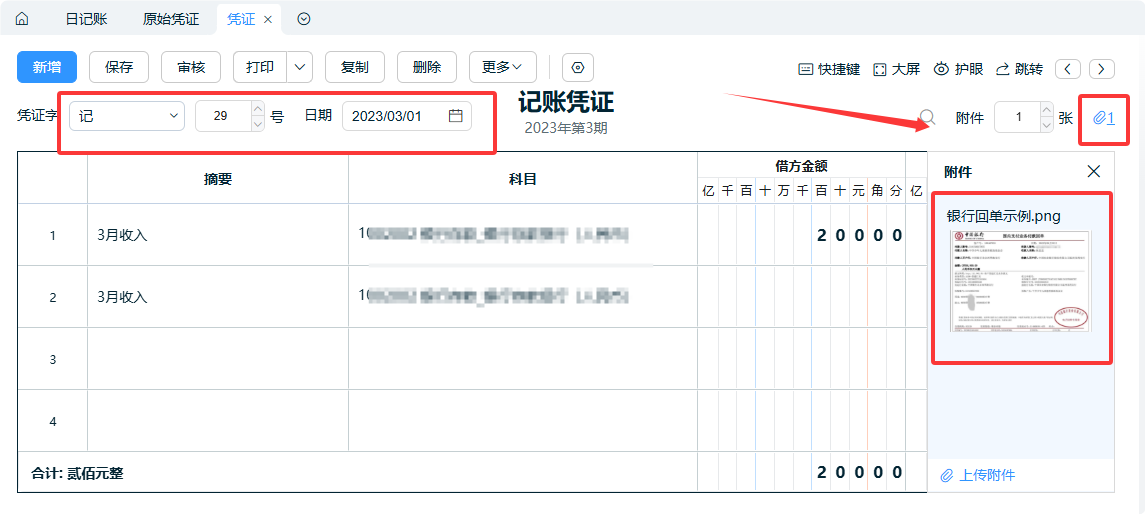
Task: Open 银行回单示例.png thumbnail
Action: pyautogui.click(x=1020, y=280)
